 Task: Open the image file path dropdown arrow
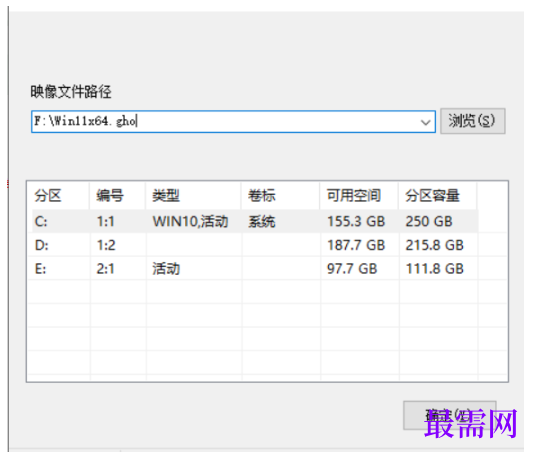(425, 122)
